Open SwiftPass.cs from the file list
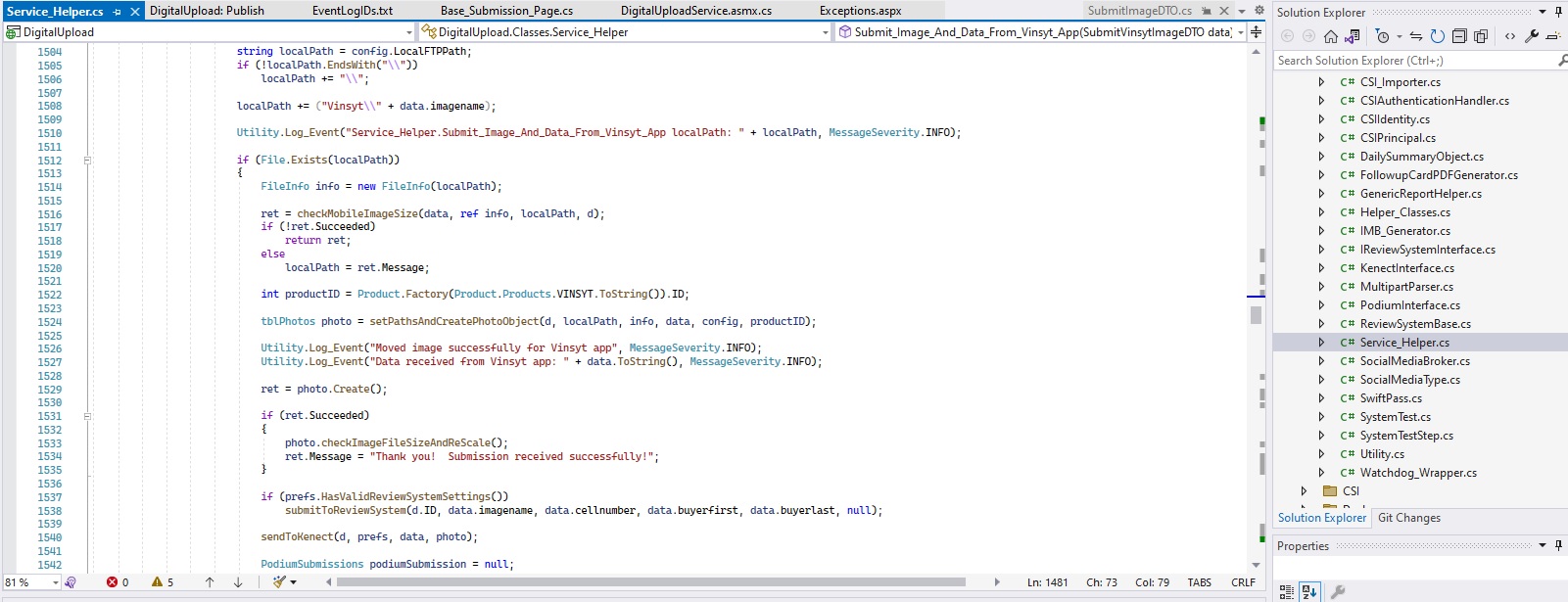 pyautogui.click(x=1390, y=398)
